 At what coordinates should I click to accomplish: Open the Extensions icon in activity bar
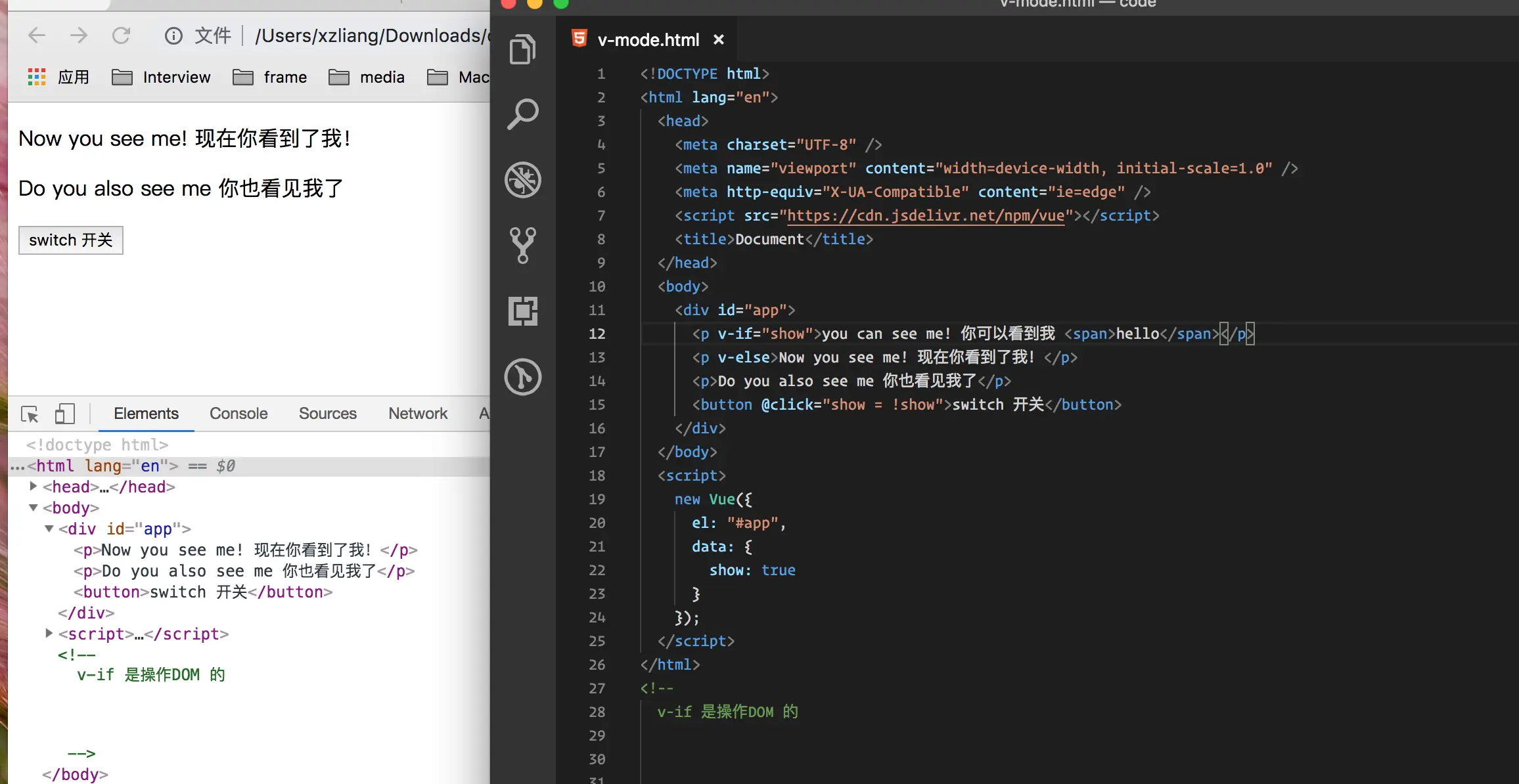point(522,311)
